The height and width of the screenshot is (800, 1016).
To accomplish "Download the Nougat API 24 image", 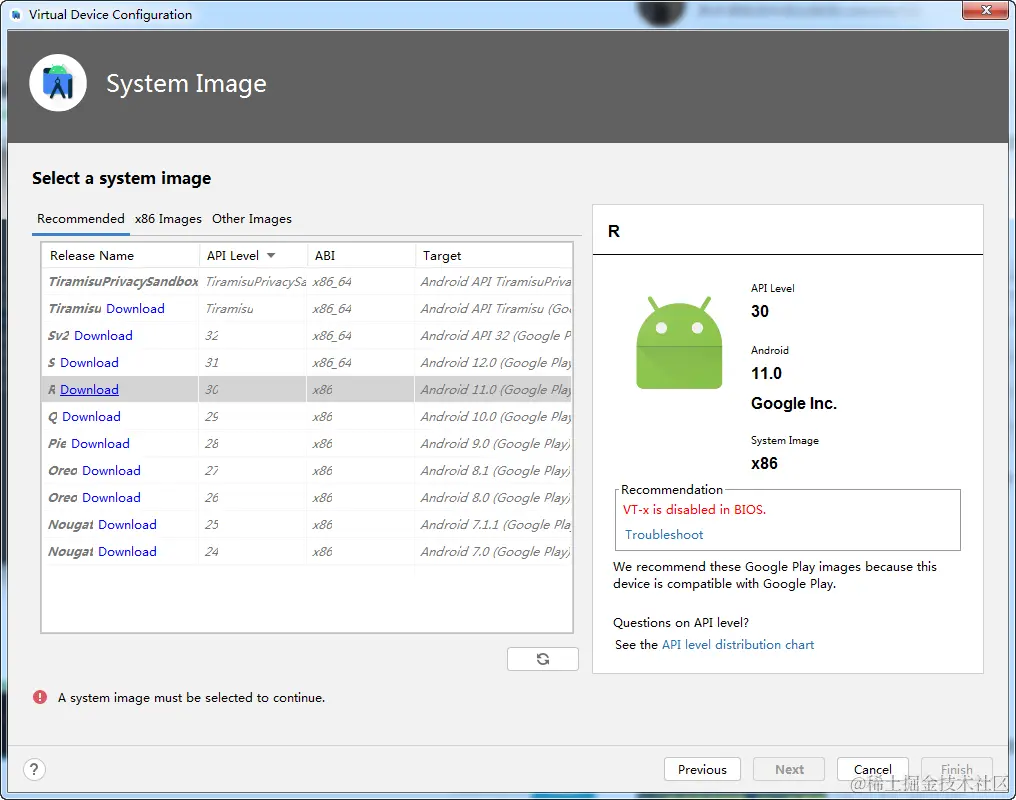I will [128, 551].
